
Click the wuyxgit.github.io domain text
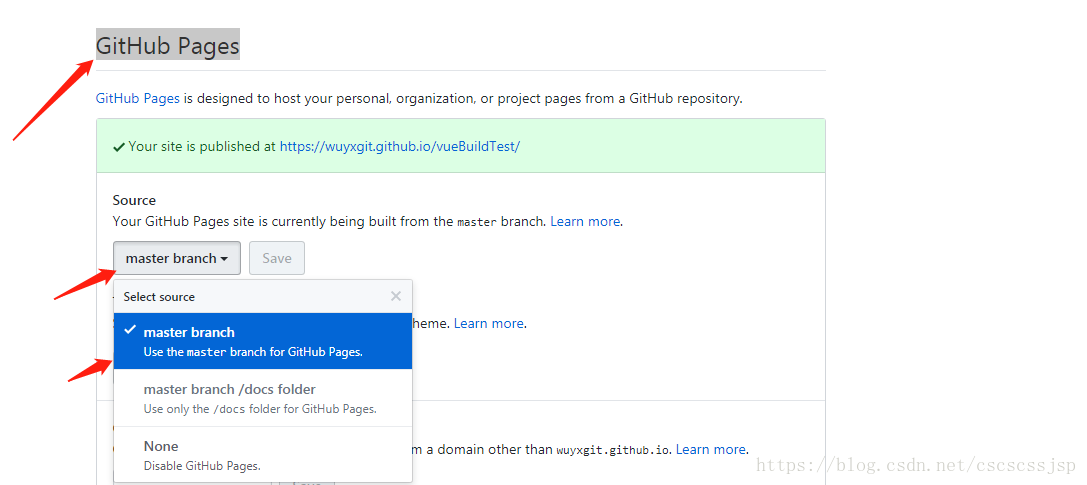point(614,450)
